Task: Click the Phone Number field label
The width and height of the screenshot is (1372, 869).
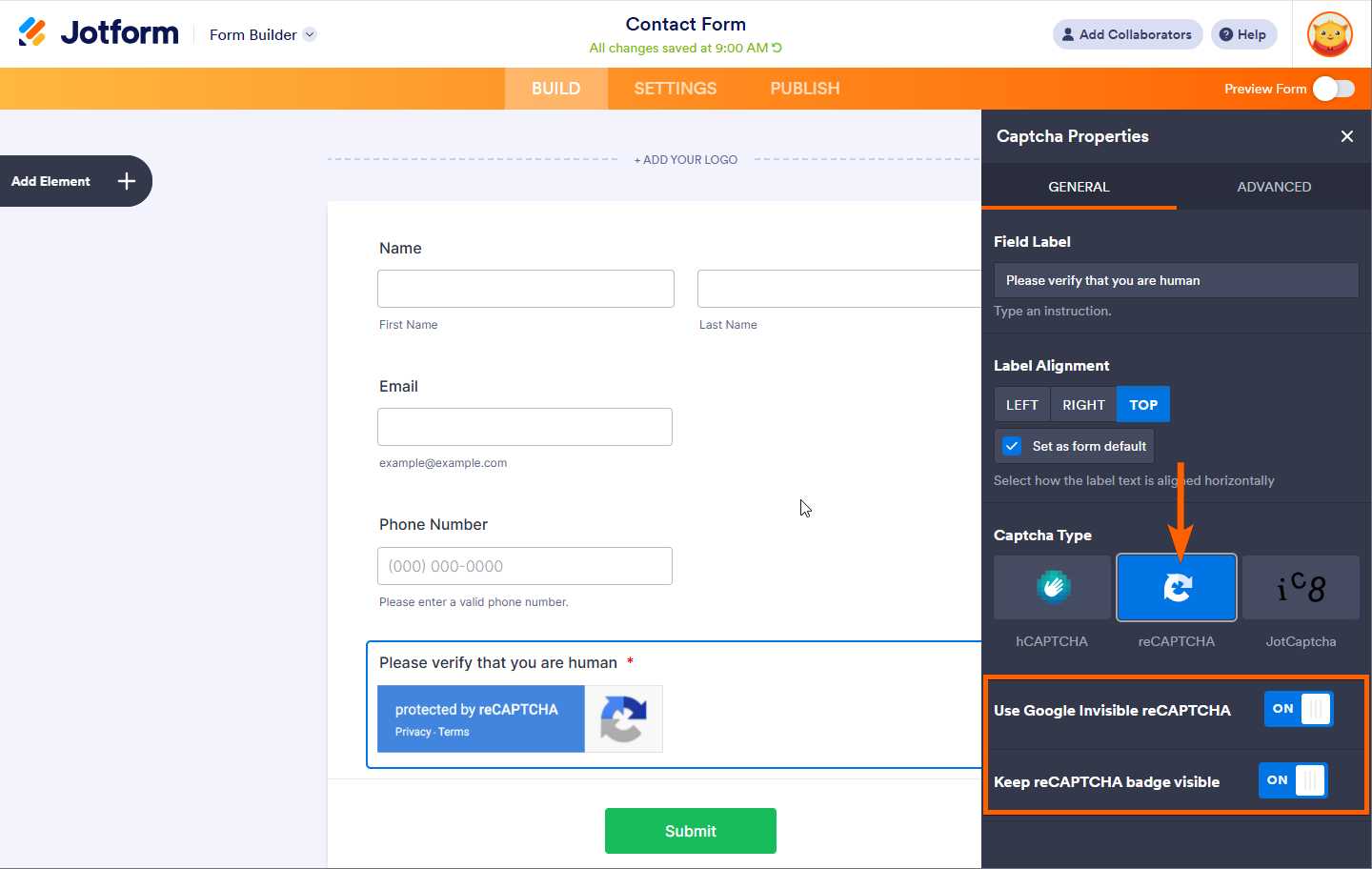Action: (x=434, y=524)
